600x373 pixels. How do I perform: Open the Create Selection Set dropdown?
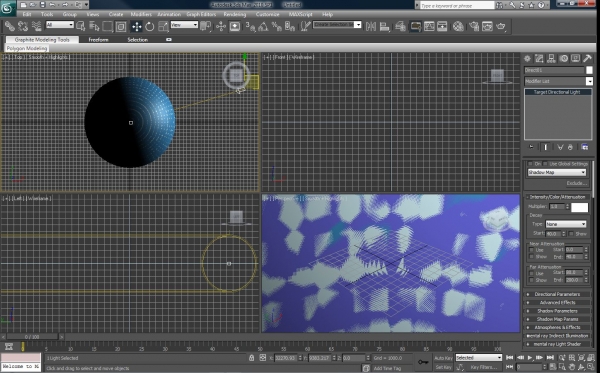337,25
